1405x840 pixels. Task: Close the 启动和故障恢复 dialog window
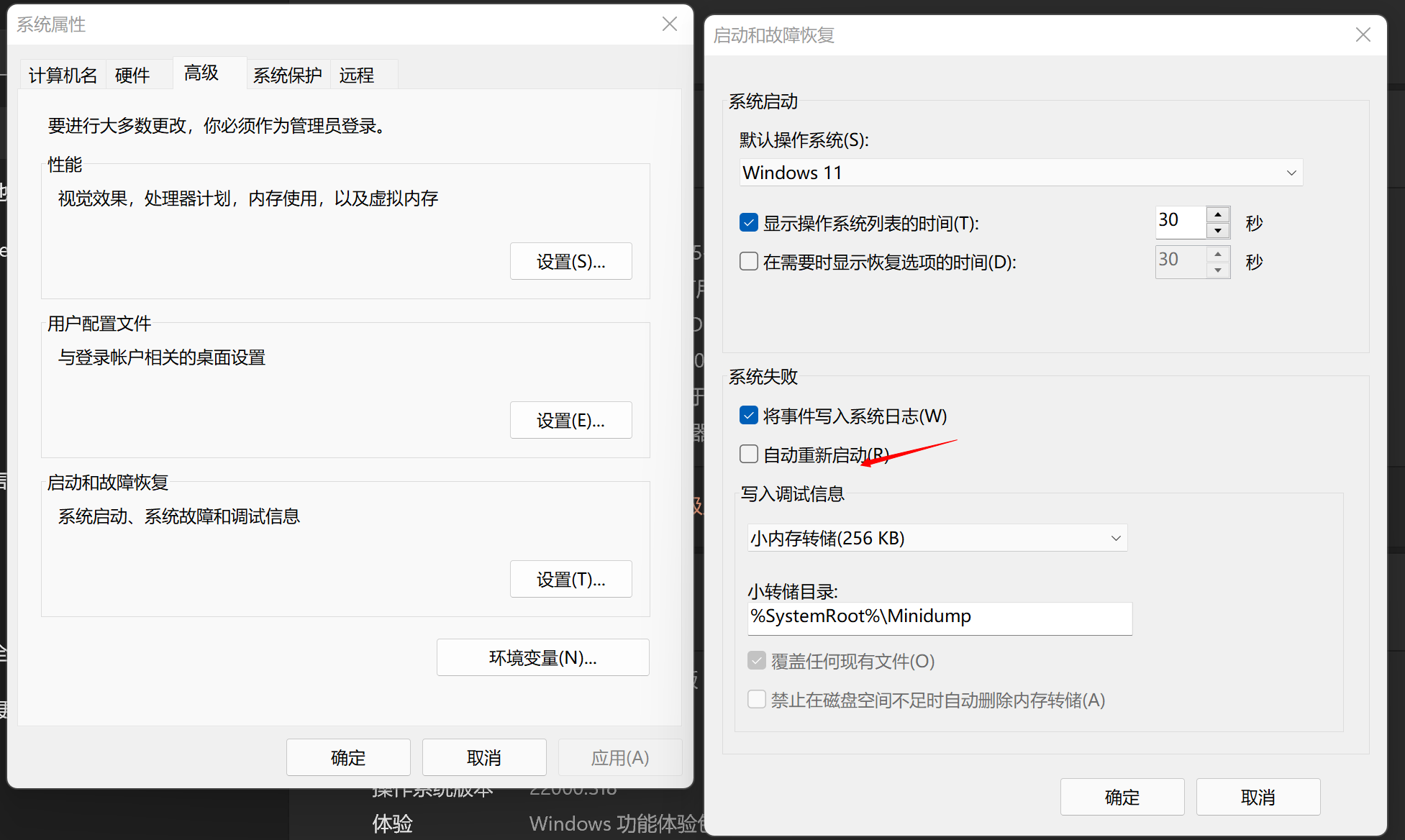(x=1363, y=35)
